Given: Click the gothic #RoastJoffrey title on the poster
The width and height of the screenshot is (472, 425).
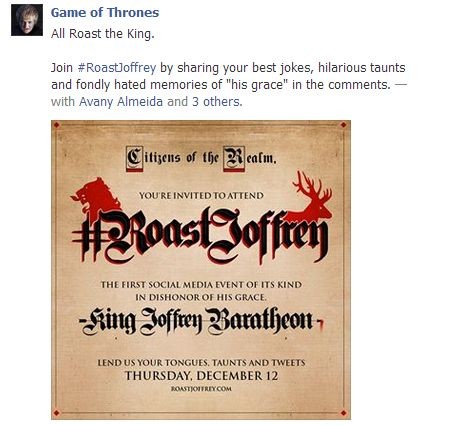Looking at the screenshot, I should (x=200, y=236).
